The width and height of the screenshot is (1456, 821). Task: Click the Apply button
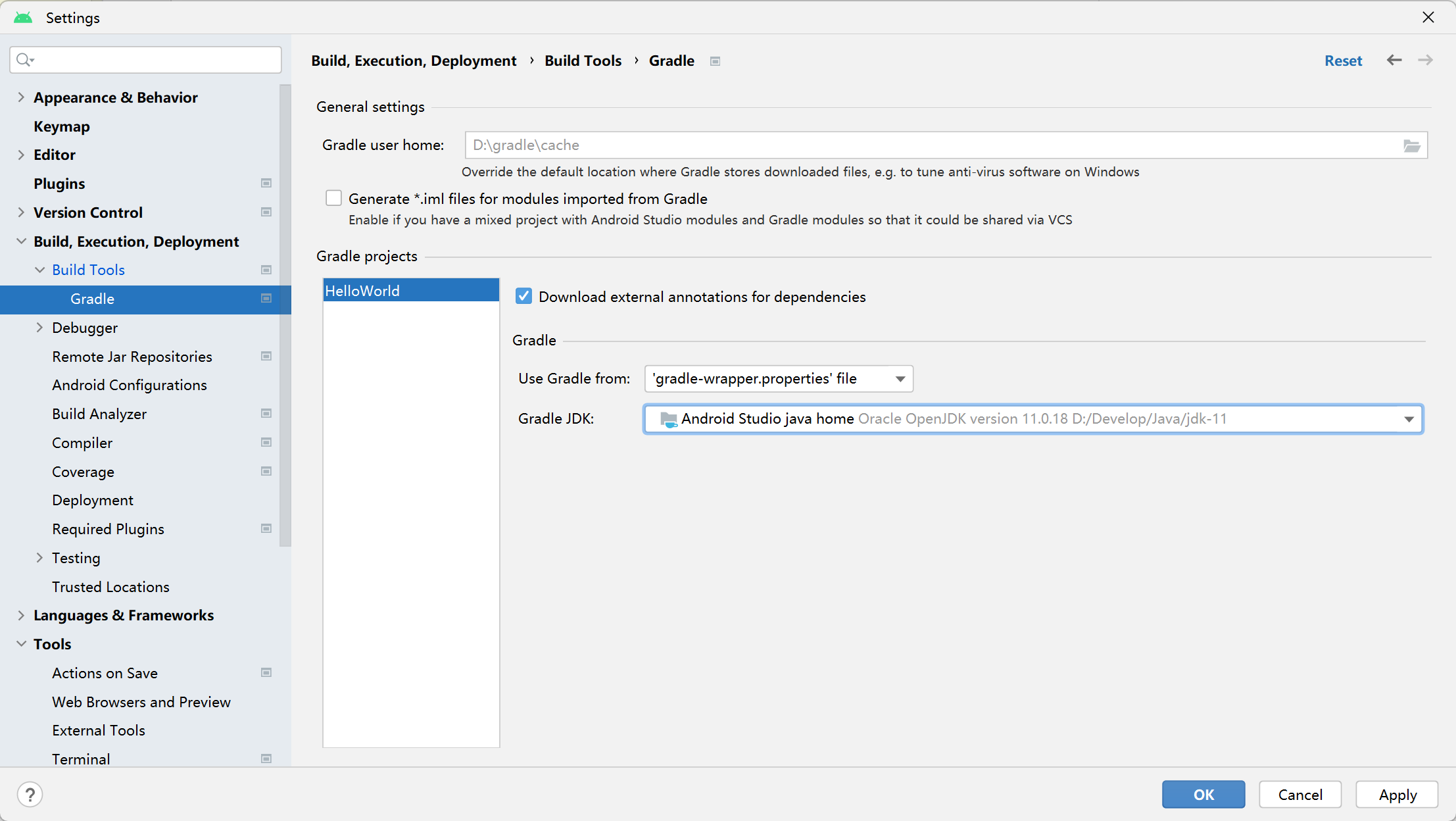point(1397,794)
